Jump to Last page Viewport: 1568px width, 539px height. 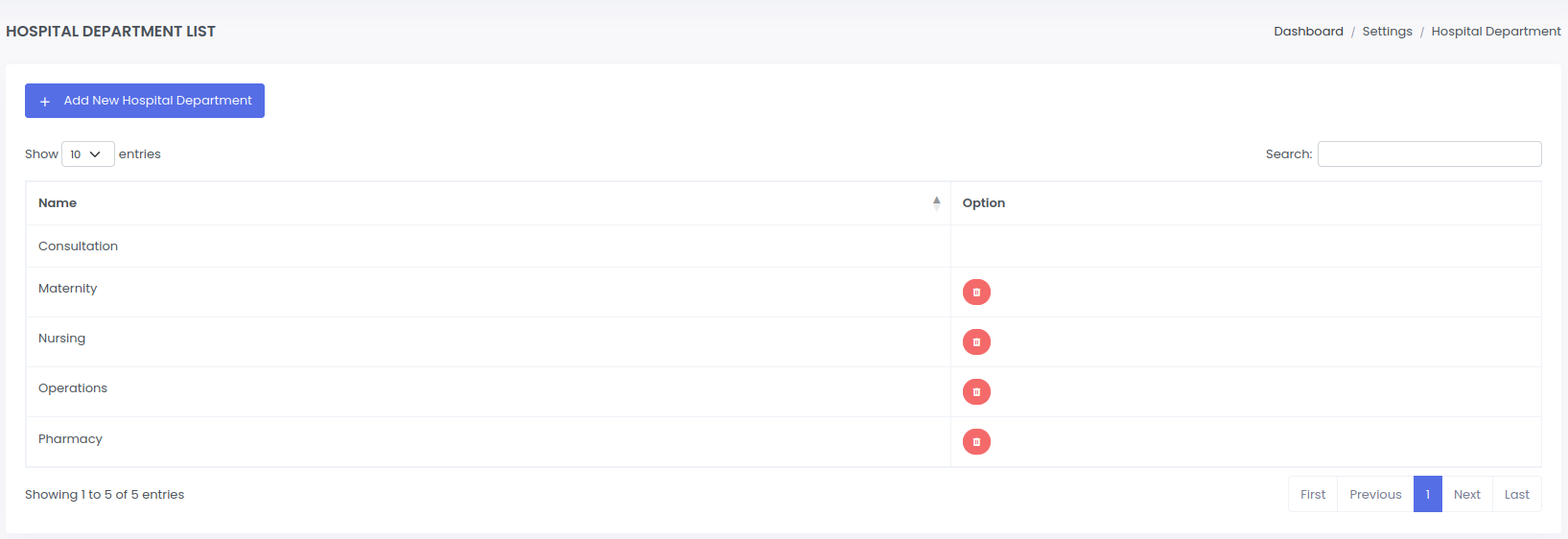pos(1516,495)
